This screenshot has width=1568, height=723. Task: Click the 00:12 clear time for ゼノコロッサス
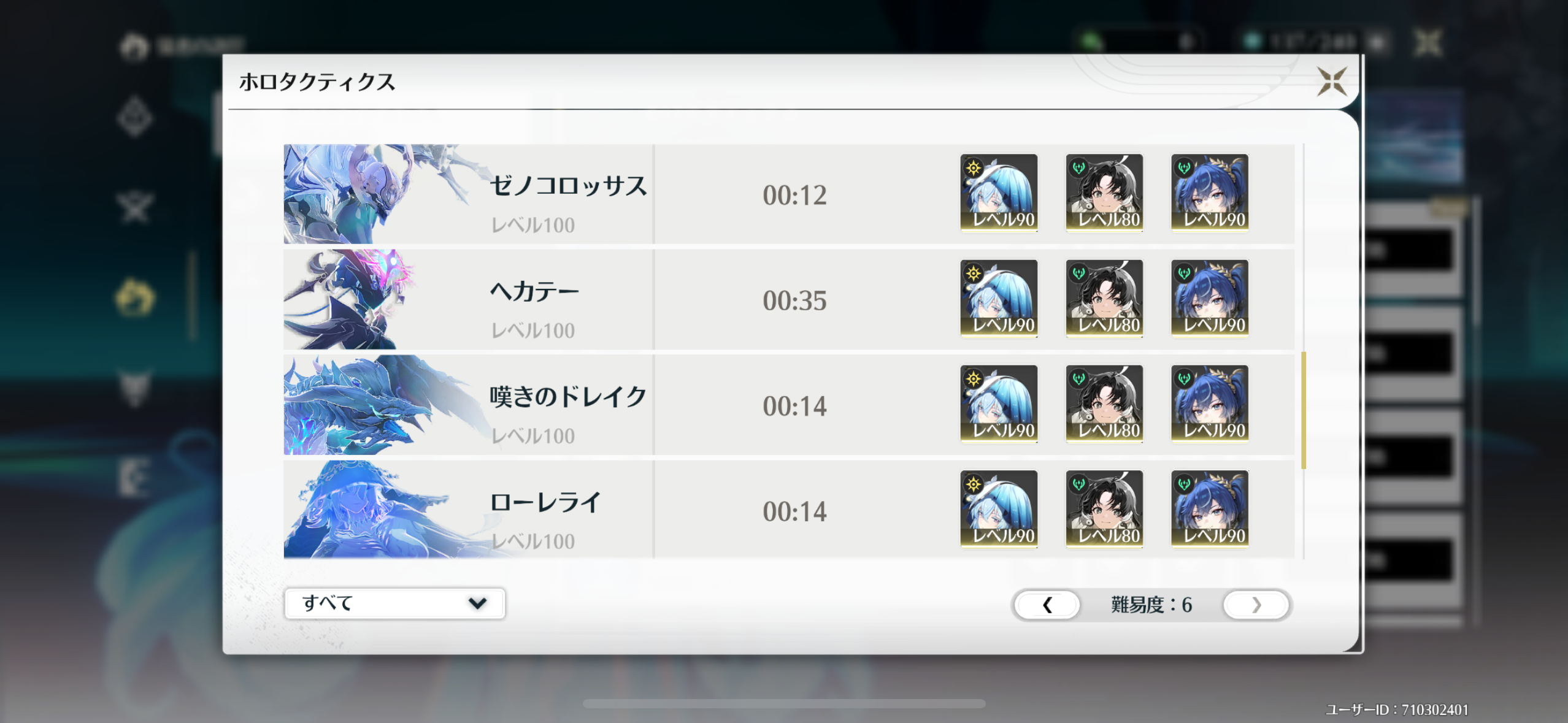(794, 196)
